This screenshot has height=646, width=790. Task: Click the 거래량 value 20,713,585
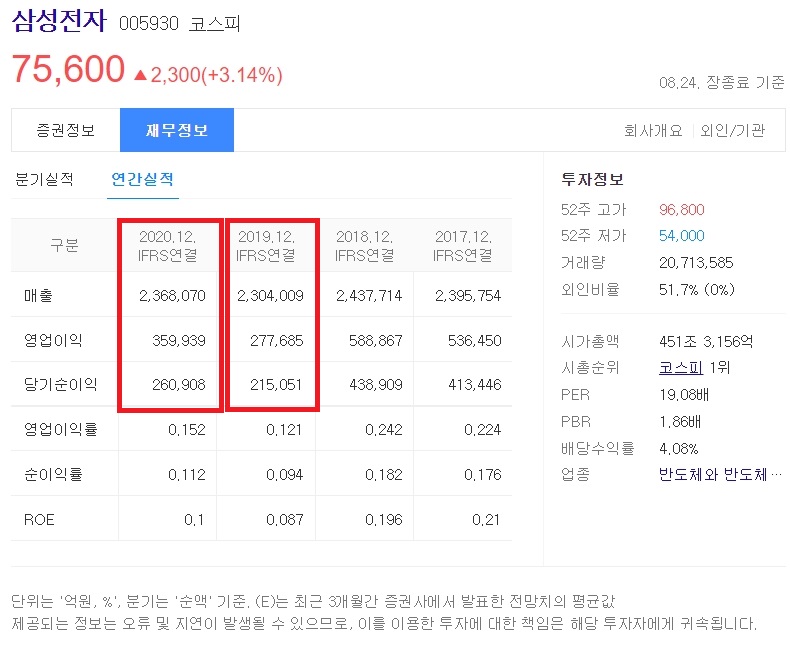[696, 263]
